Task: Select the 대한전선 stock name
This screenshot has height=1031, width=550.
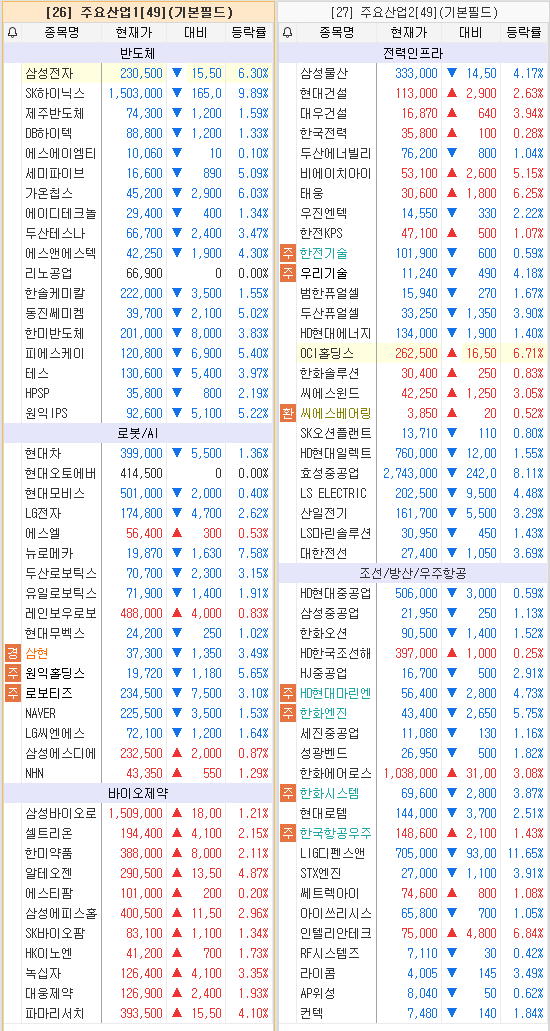Action: [x=324, y=553]
